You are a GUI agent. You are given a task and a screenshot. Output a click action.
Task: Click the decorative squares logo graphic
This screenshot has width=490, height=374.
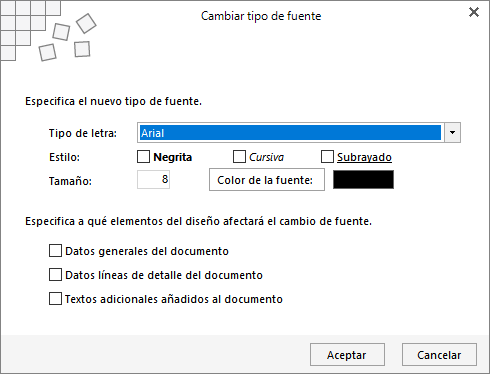click(48, 31)
